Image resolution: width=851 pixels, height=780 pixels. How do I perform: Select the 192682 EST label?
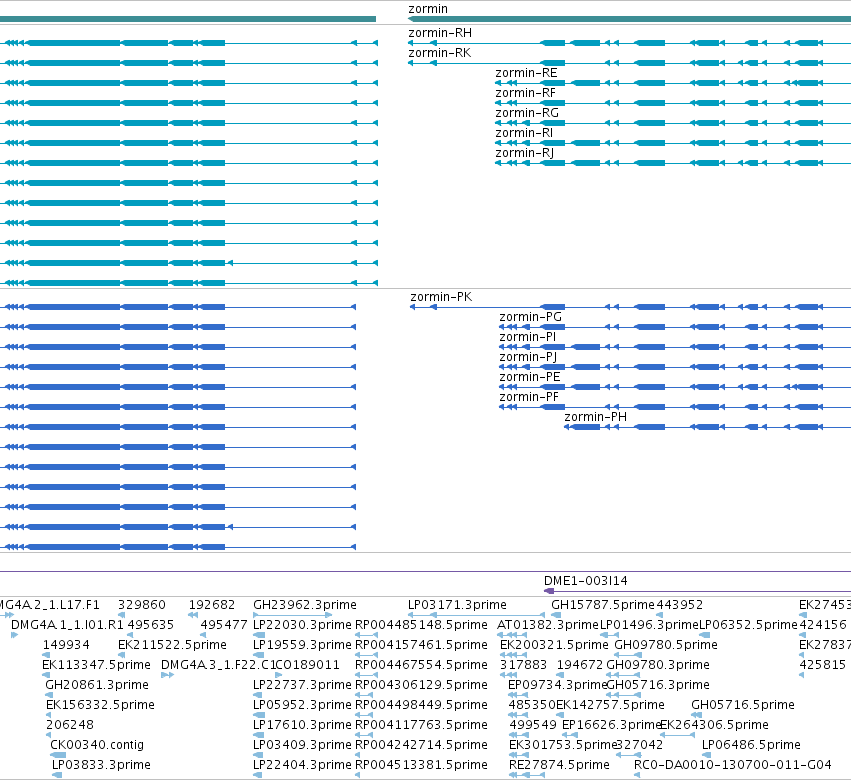pyautogui.click(x=212, y=605)
